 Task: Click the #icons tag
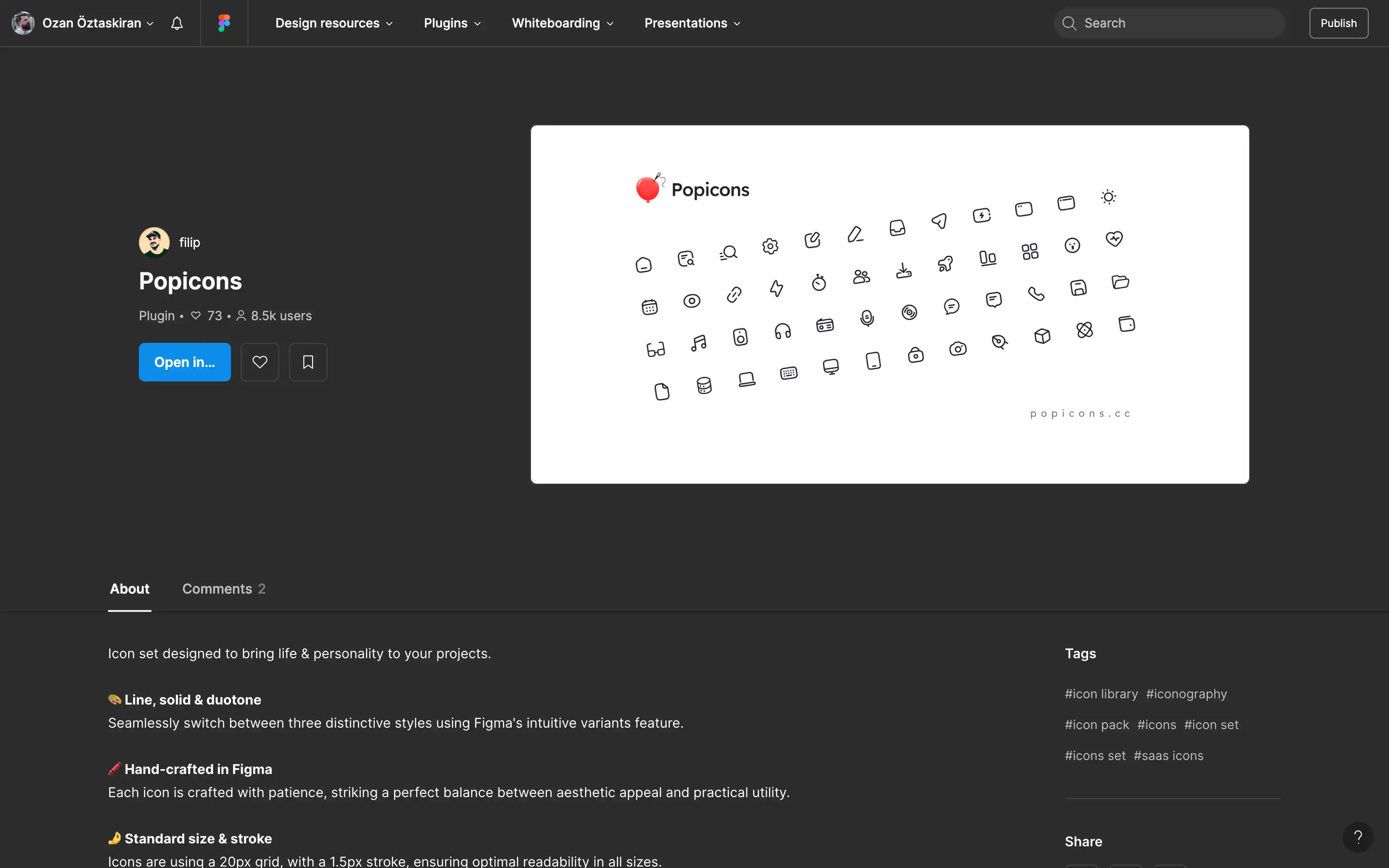(x=1157, y=724)
